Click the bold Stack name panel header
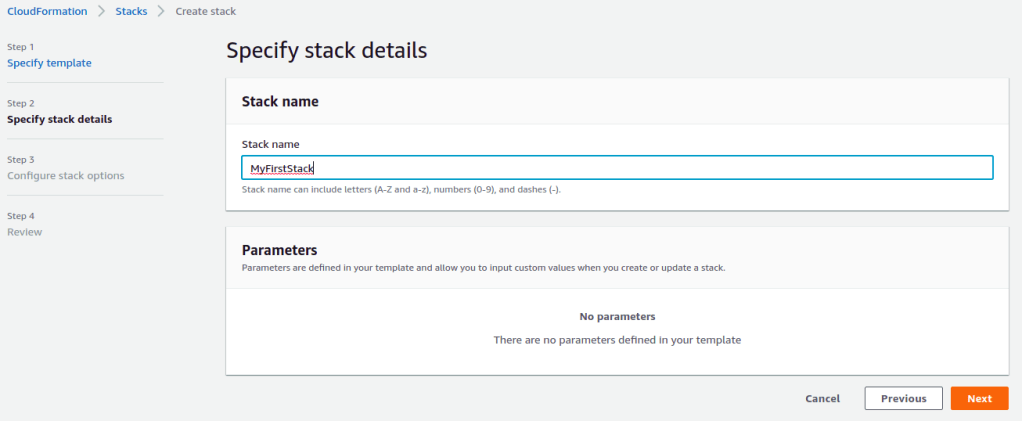This screenshot has width=1022, height=421. pyautogui.click(x=280, y=101)
